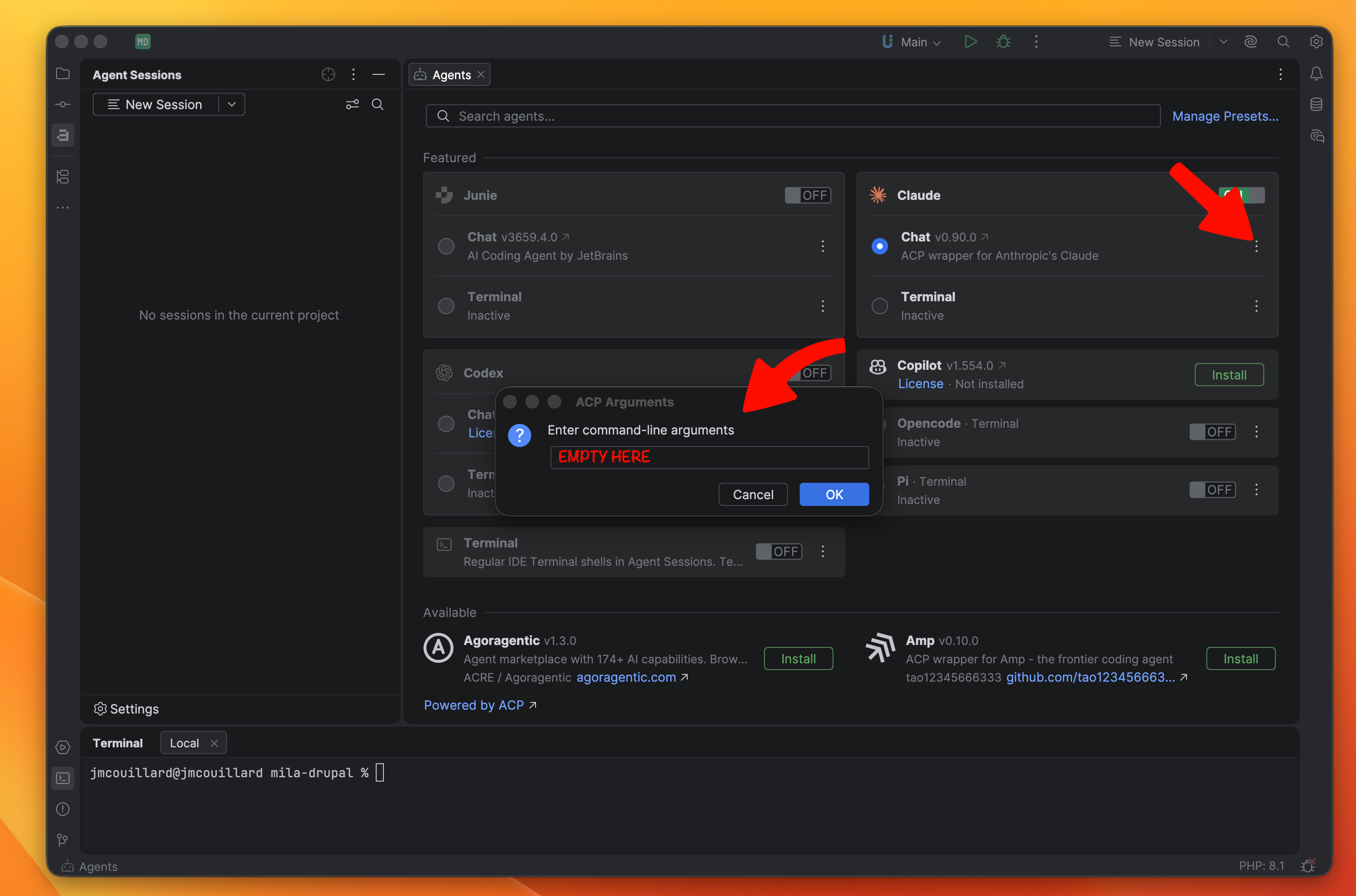Show more tool windows ellipsis in left sidebar
This screenshot has height=896, width=1356.
(x=63, y=208)
